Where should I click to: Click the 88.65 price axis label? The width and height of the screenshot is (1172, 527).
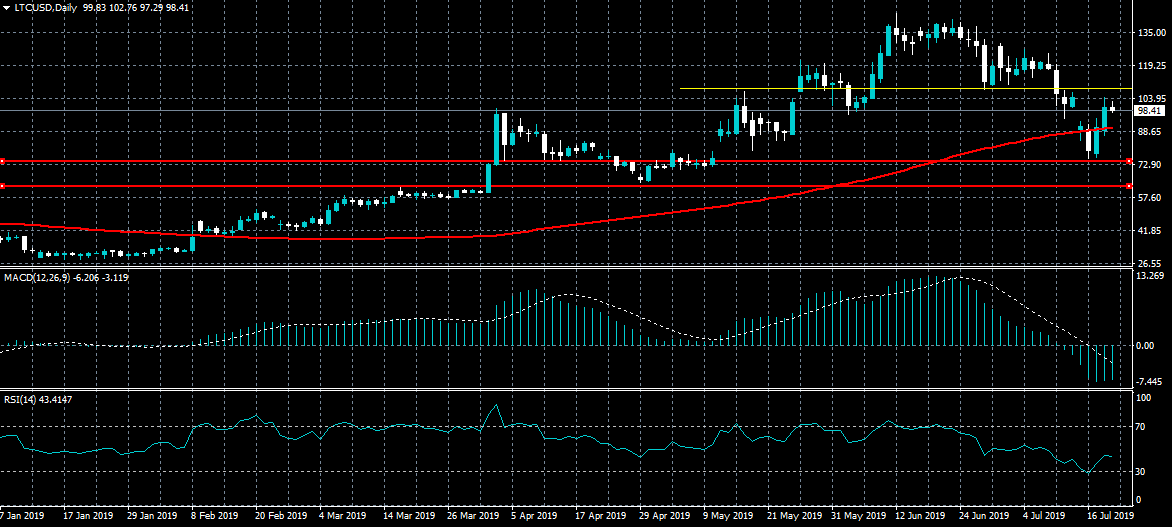click(x=1148, y=132)
